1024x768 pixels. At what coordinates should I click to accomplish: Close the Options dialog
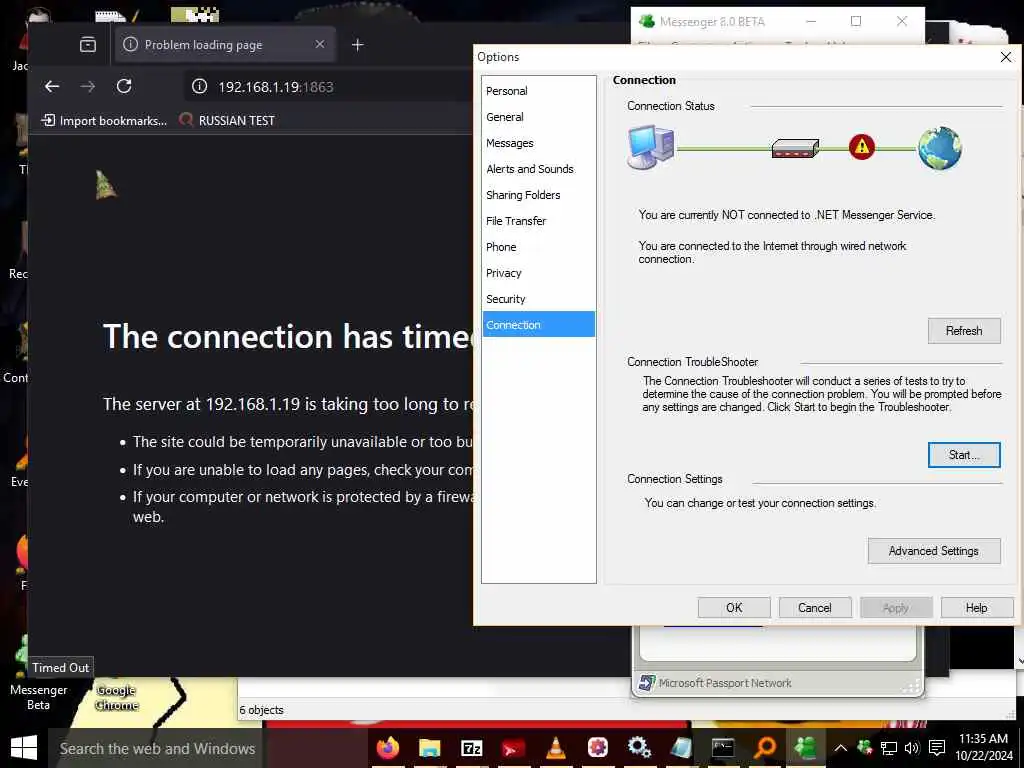click(1006, 57)
